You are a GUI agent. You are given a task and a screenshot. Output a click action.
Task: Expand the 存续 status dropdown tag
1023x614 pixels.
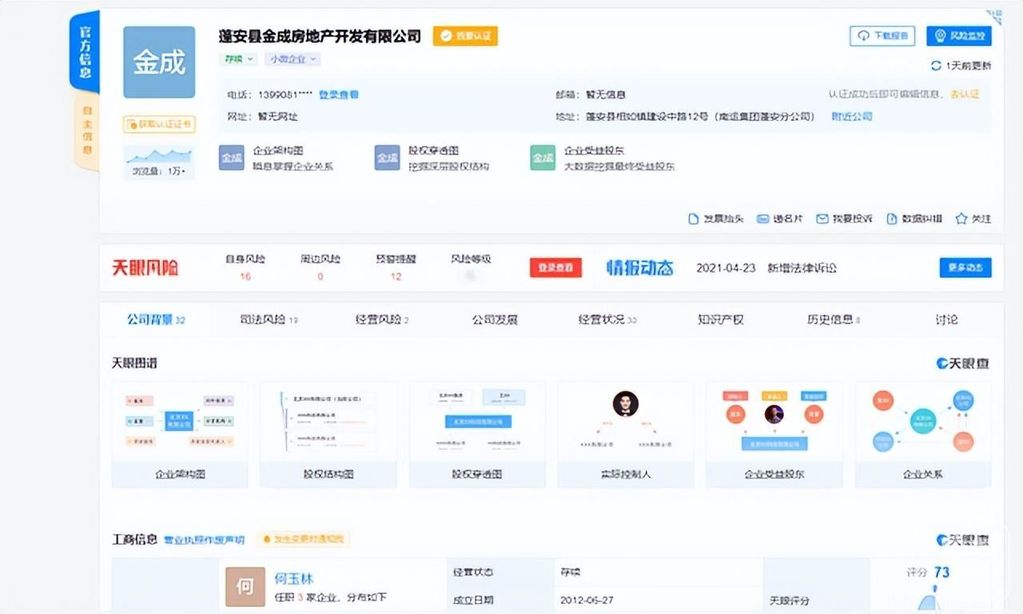[x=238, y=59]
